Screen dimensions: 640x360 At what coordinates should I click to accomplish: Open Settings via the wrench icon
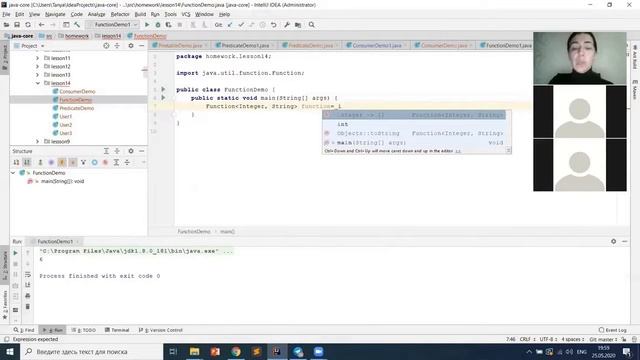click(287, 25)
